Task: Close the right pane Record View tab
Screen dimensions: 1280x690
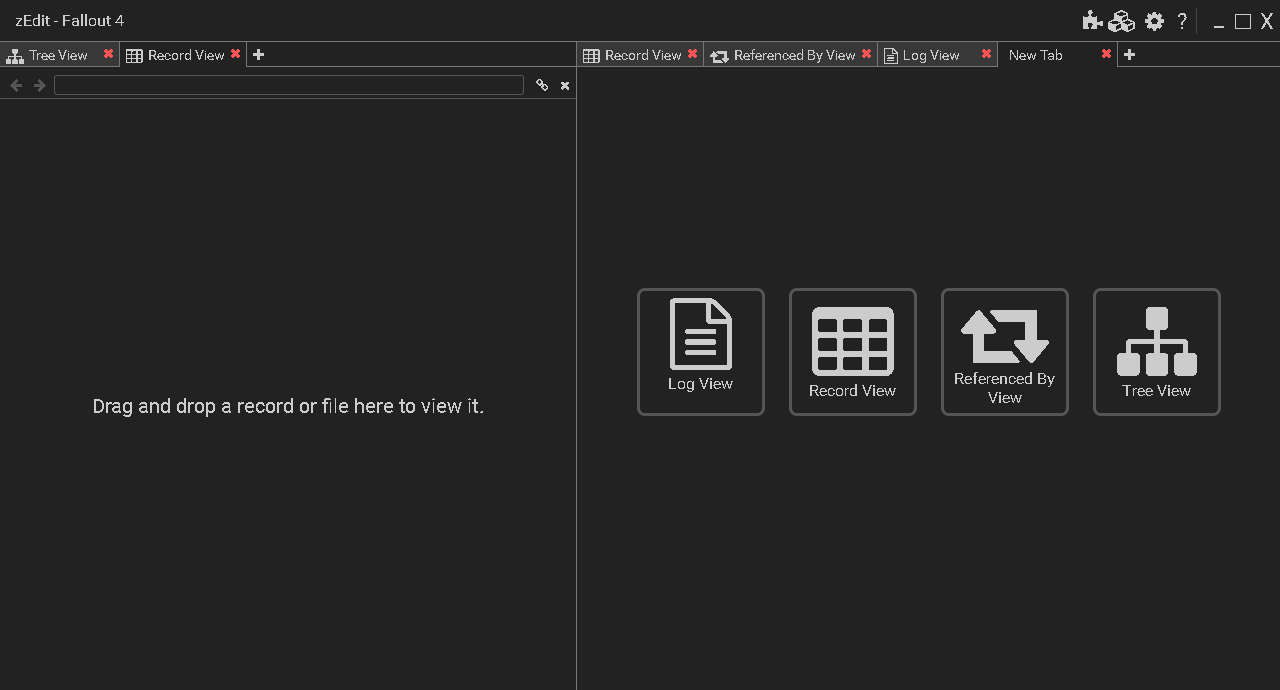Action: [x=692, y=54]
